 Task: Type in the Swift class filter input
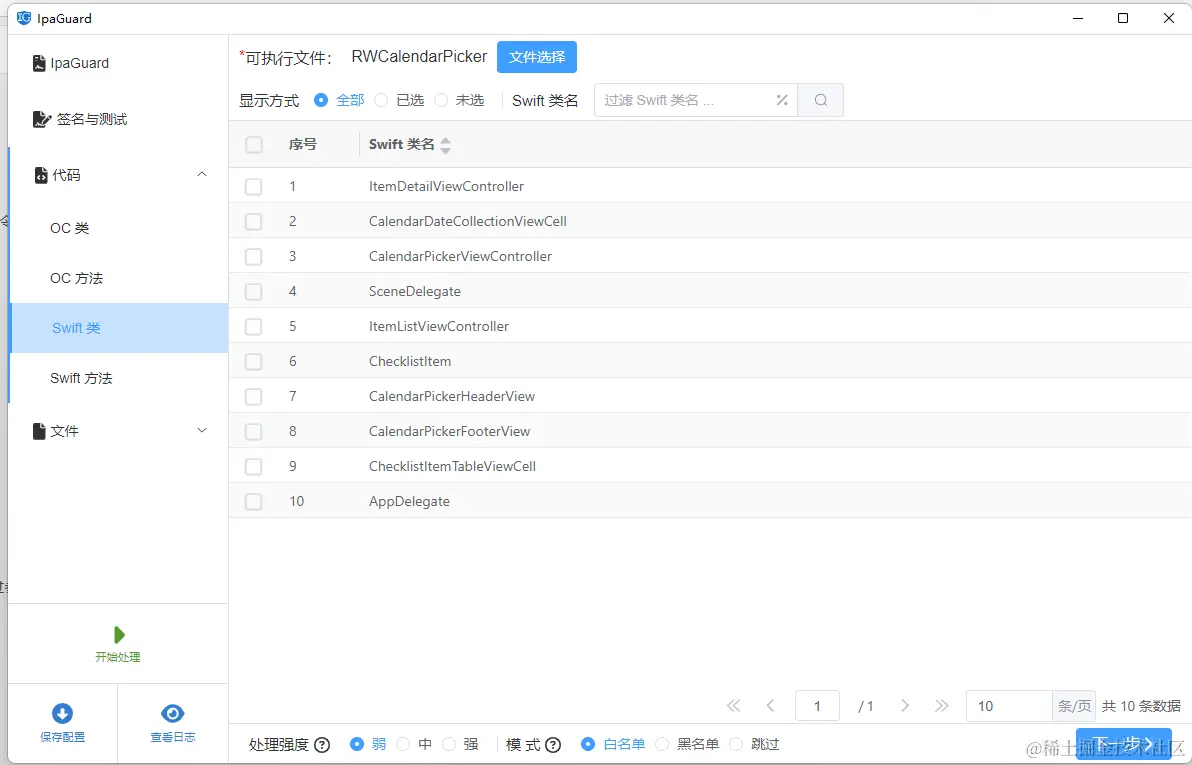pos(690,100)
